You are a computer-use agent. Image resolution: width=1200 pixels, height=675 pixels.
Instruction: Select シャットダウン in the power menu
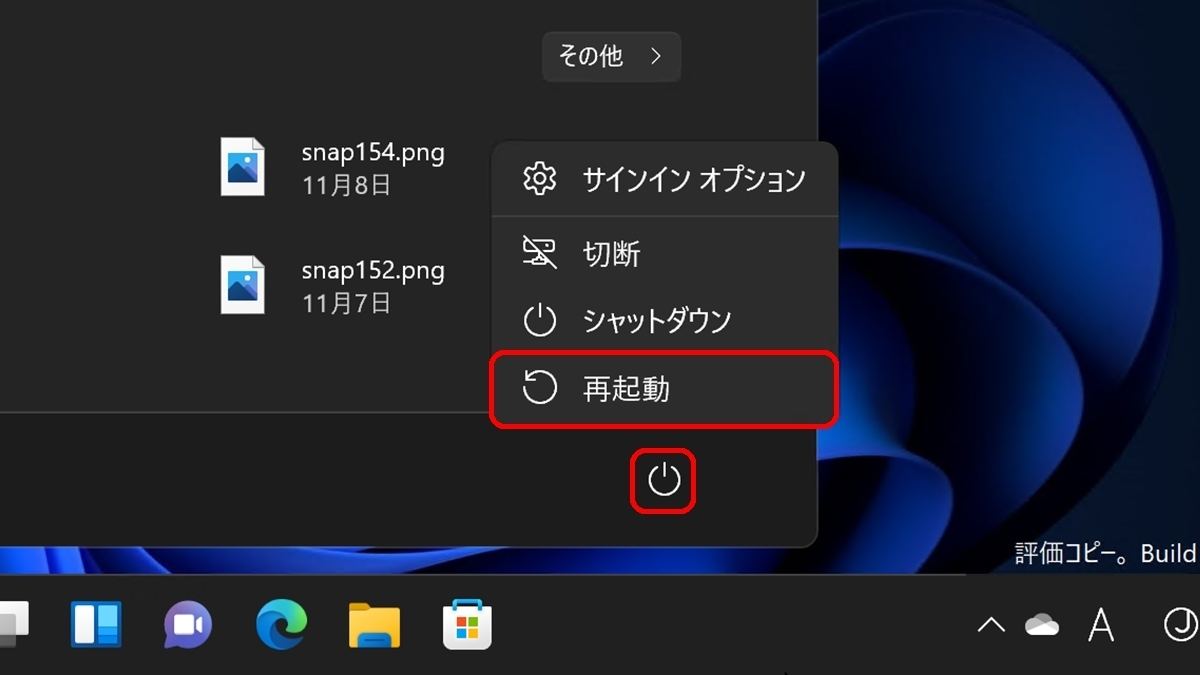[664, 321]
